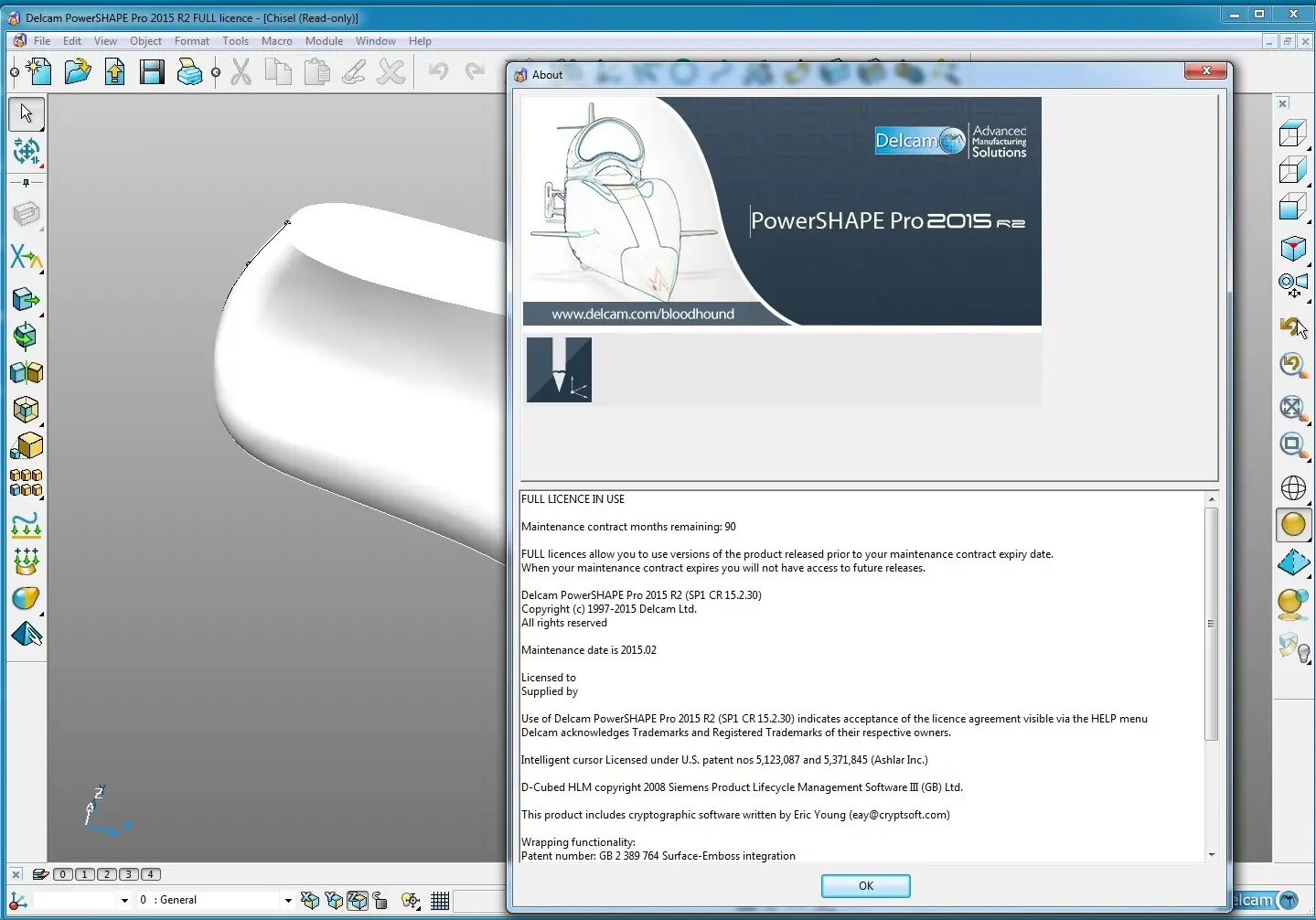This screenshot has width=1316, height=920.
Task: Choose the Select arrow tool
Action: 27,112
